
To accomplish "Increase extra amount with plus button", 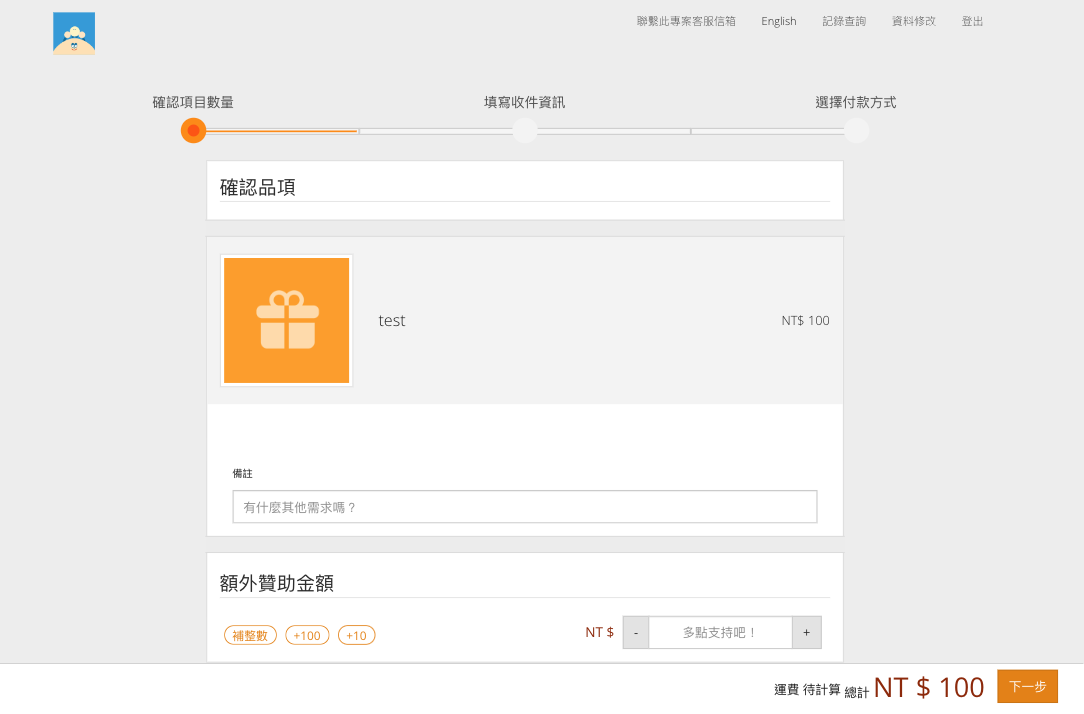I will pos(807,632).
